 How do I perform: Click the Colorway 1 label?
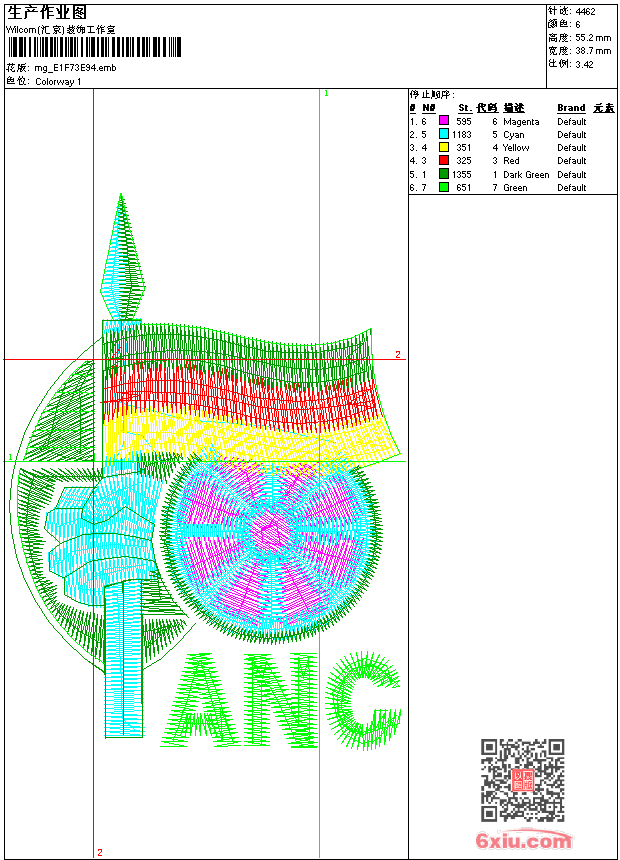click(x=59, y=82)
